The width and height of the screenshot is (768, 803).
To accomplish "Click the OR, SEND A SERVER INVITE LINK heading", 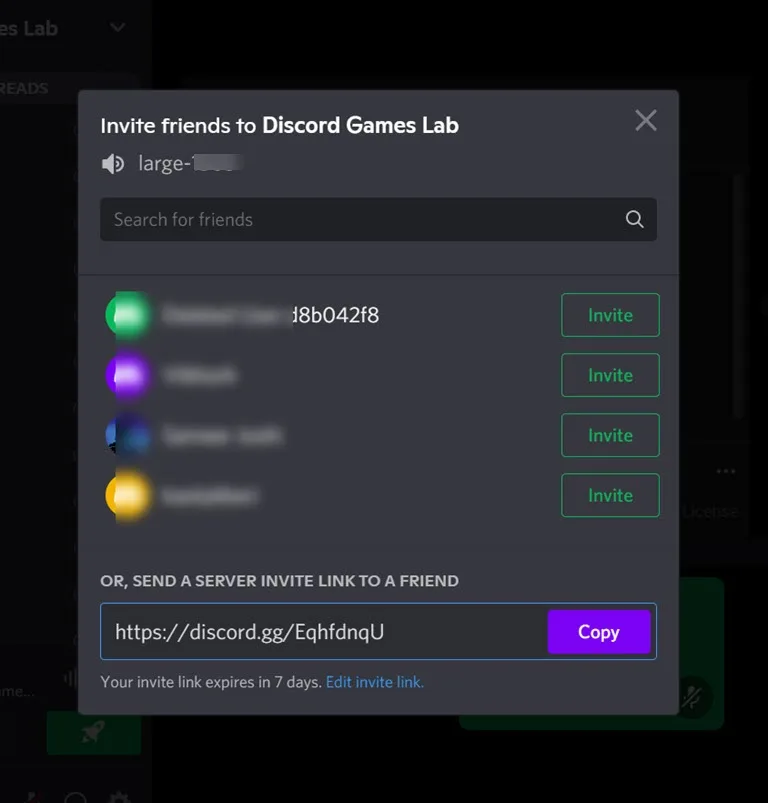I will point(280,581).
